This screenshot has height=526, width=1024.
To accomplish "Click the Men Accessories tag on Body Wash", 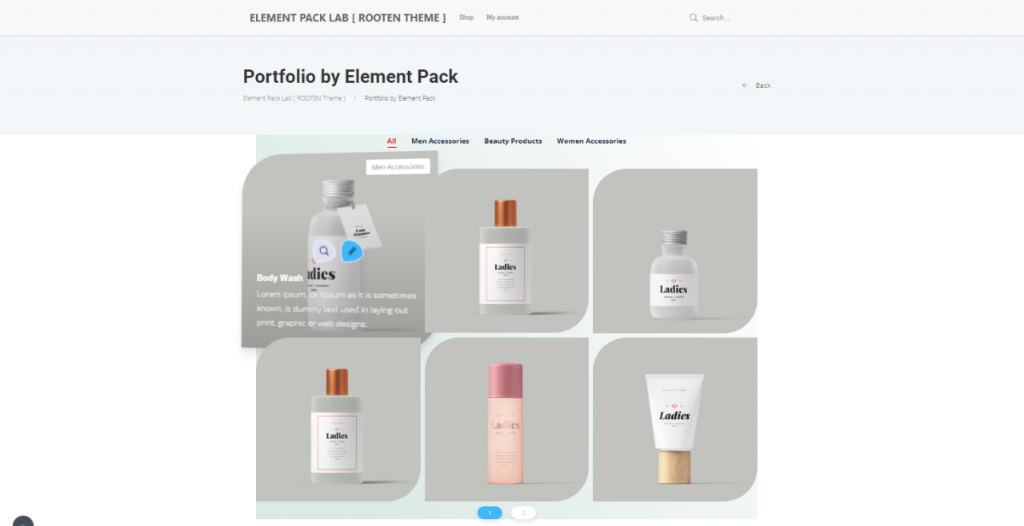I will point(398,167).
